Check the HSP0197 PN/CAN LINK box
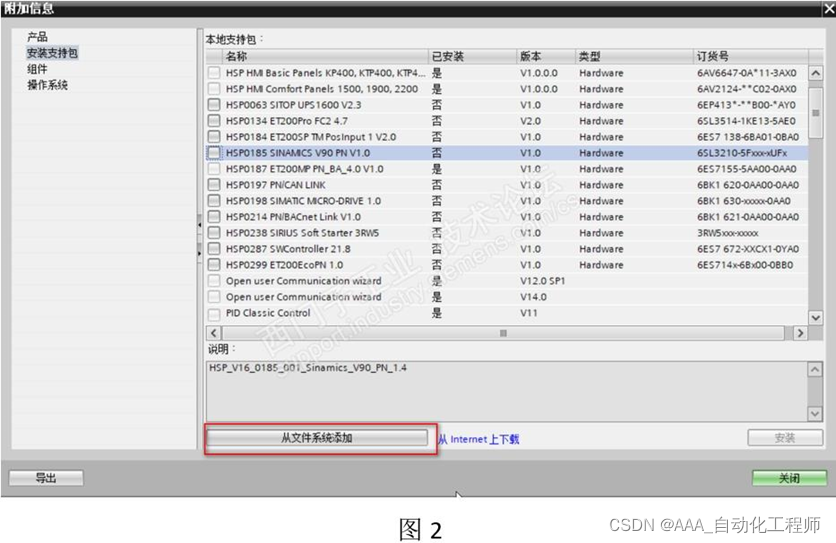 pyautogui.click(x=214, y=185)
